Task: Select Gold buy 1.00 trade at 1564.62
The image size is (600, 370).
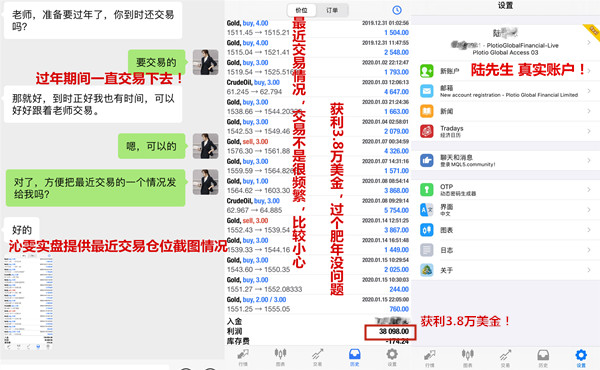Action: [318, 186]
